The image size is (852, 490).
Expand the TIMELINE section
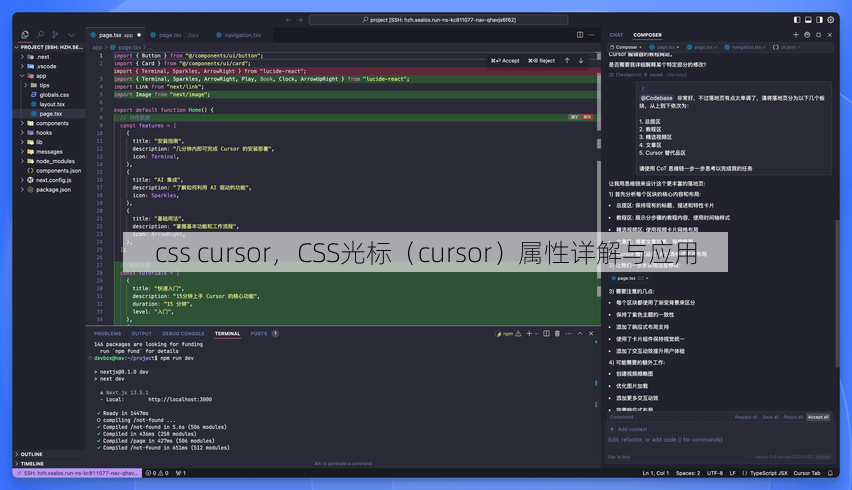coord(50,464)
